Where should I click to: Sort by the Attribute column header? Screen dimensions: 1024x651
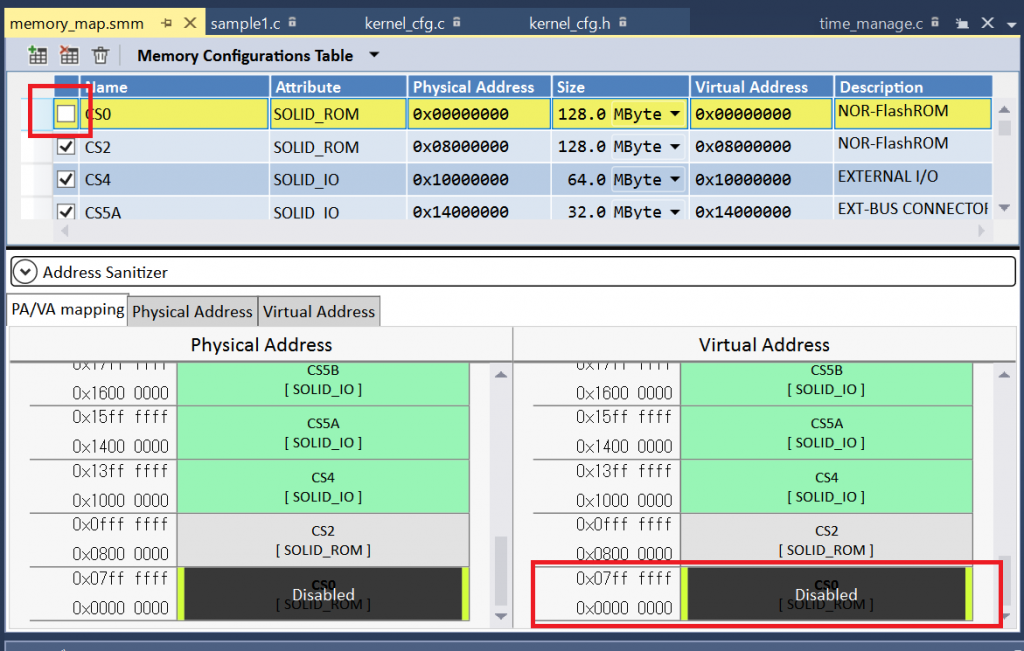(x=338, y=87)
